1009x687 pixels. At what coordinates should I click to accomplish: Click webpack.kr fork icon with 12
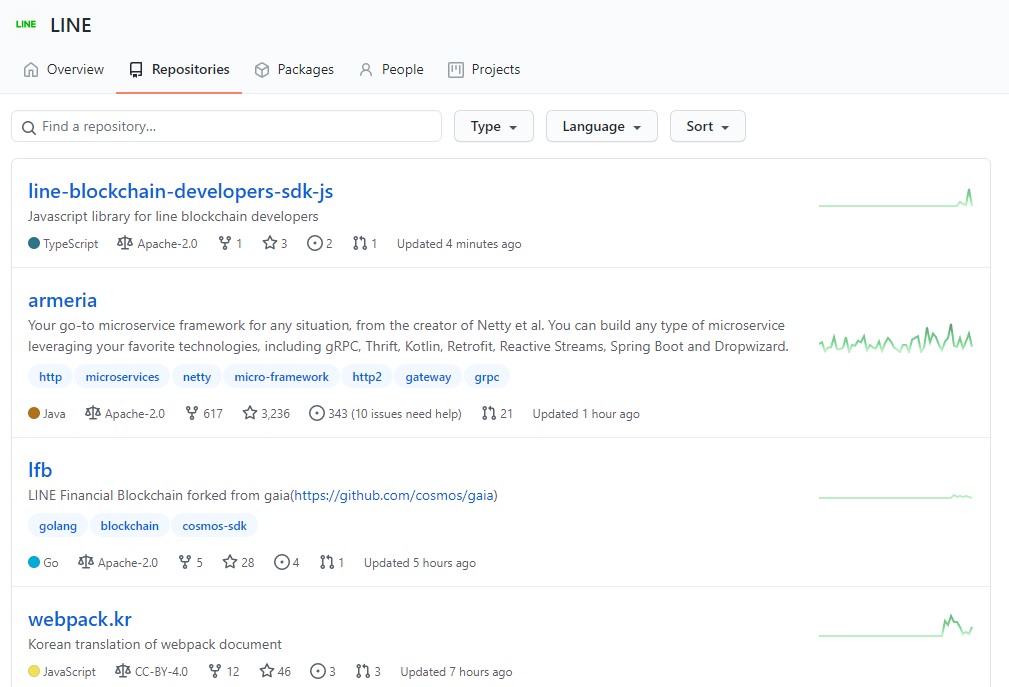click(x=215, y=671)
